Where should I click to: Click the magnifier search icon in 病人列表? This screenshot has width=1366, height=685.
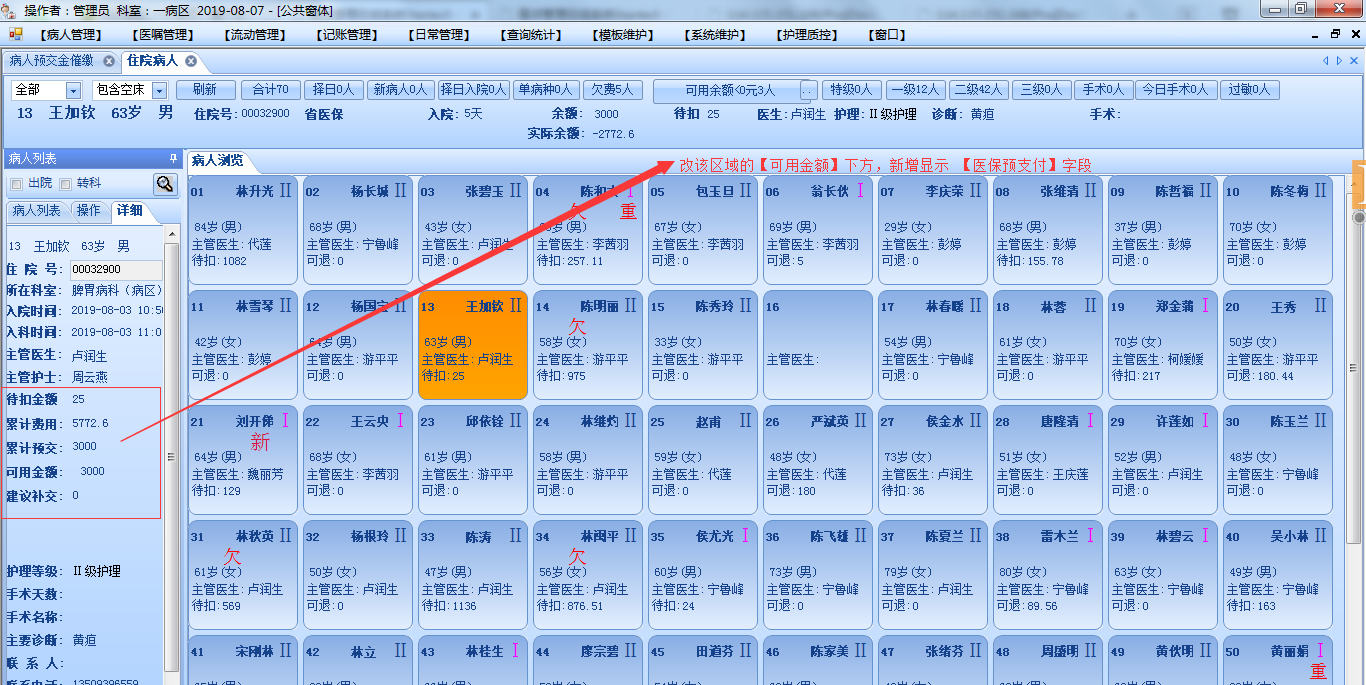(x=164, y=184)
